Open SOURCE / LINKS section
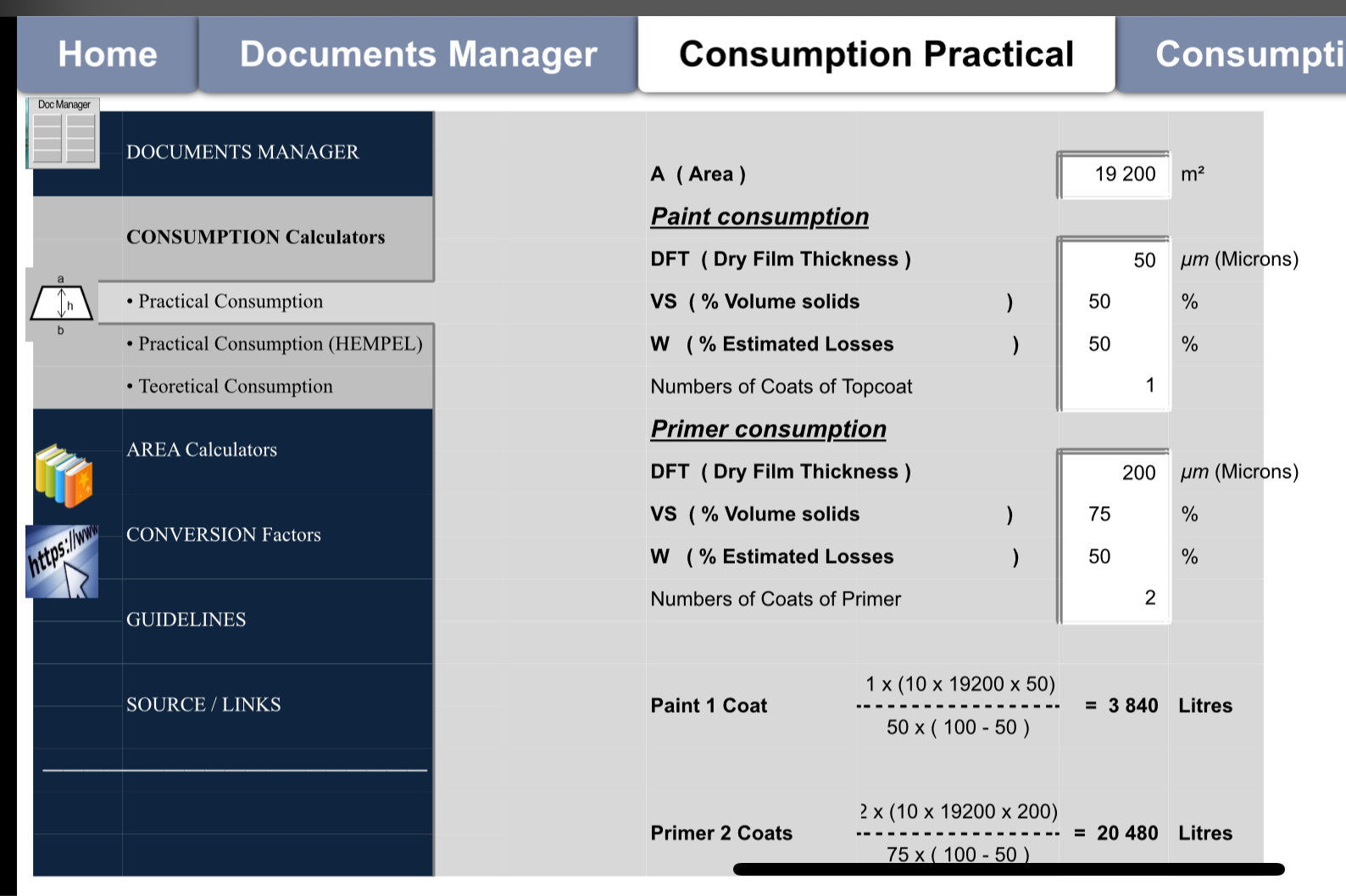 [x=203, y=704]
